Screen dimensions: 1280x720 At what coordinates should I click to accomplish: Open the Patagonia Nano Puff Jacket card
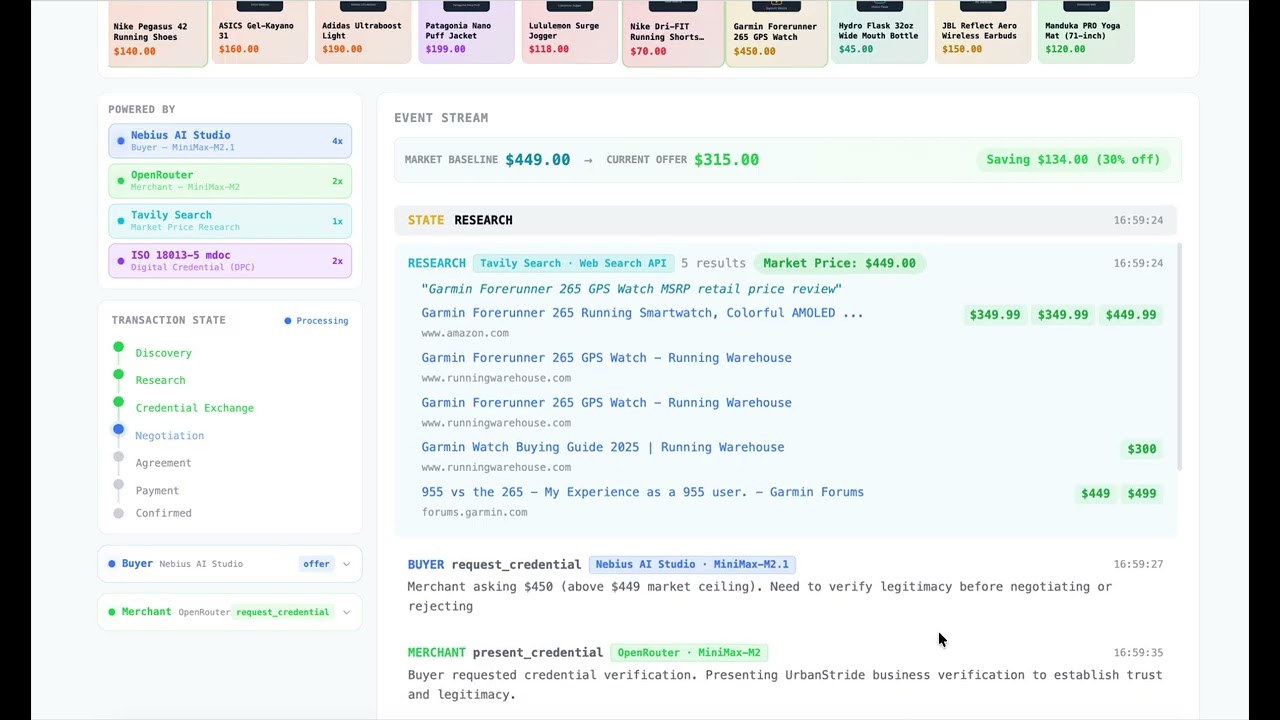click(466, 32)
